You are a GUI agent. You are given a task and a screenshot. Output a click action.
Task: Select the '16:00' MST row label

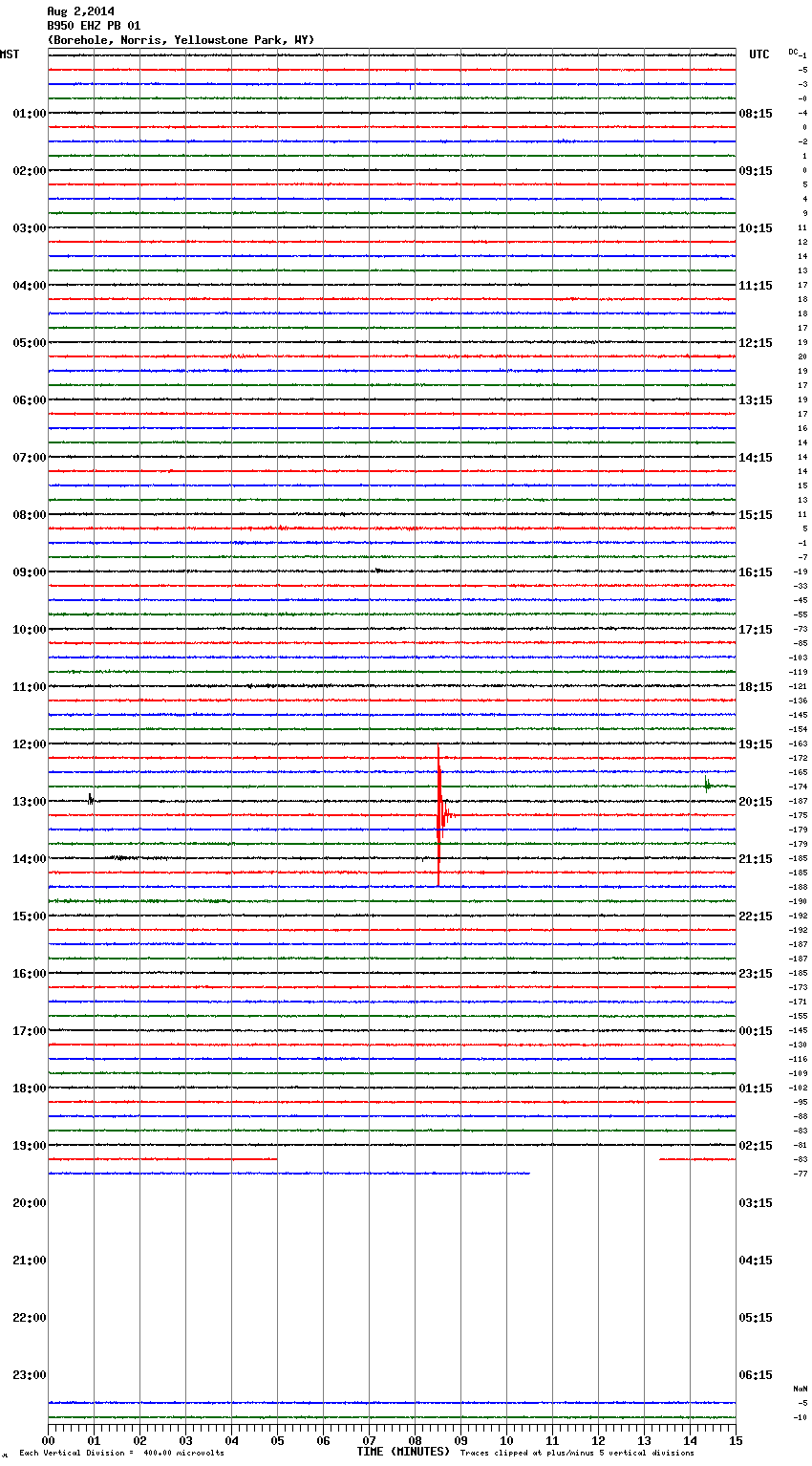[x=30, y=974]
